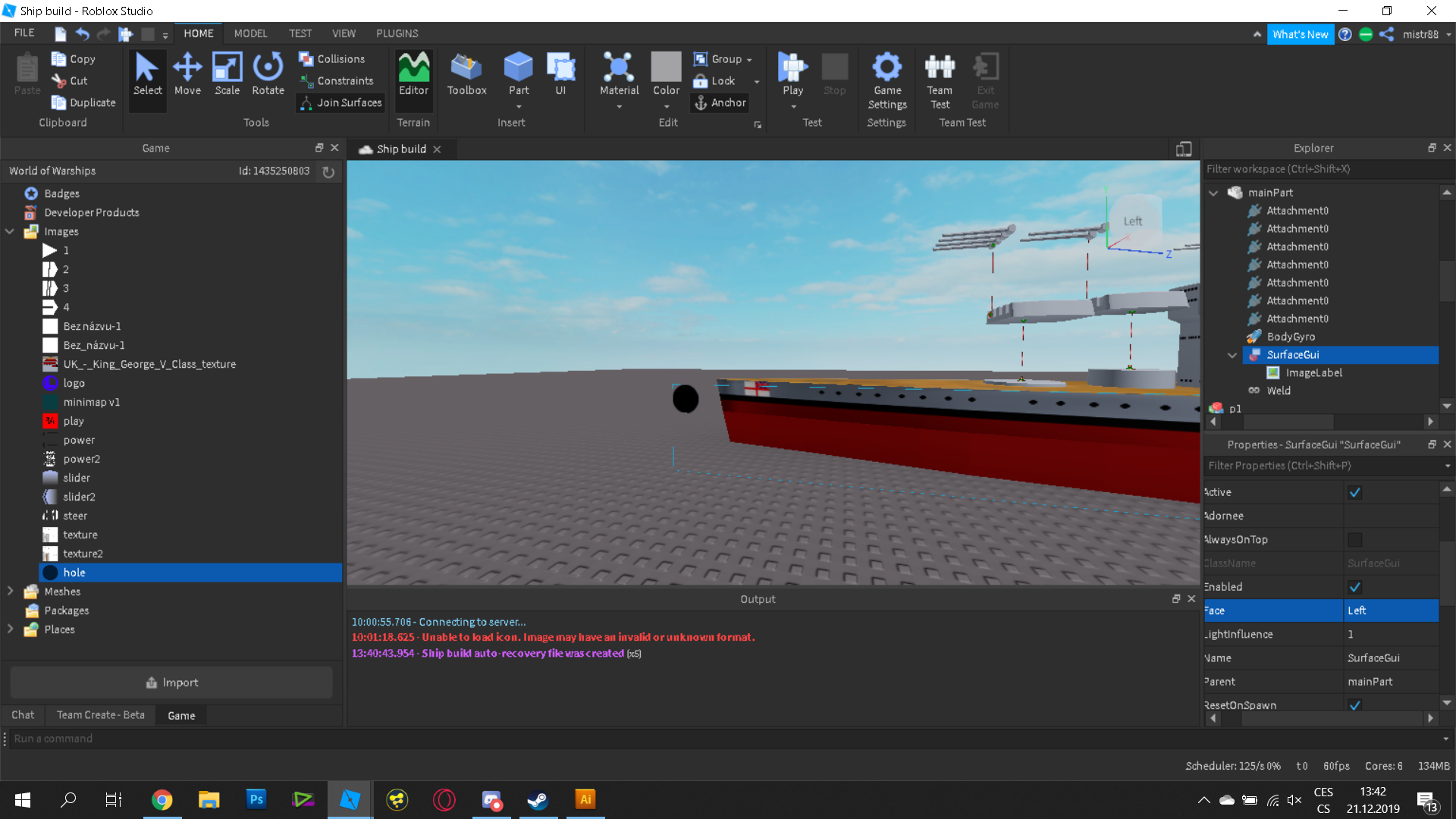This screenshot has width=1456, height=819.
Task: Collapse the mainPart tree in Explorer
Action: 1213,193
